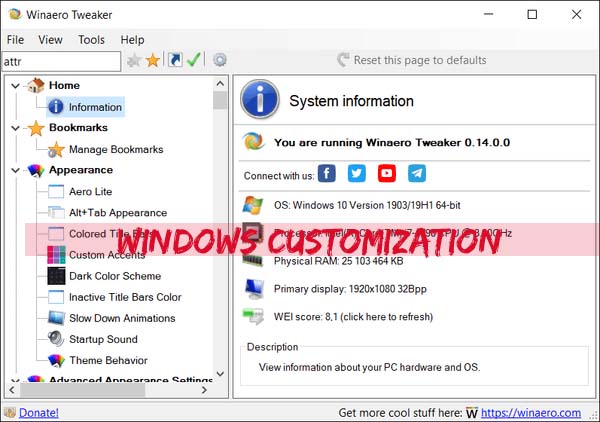Viewport: 600px width, 422px height.
Task: Click the Manage Bookmarks star-gear icon
Action: 56,150
